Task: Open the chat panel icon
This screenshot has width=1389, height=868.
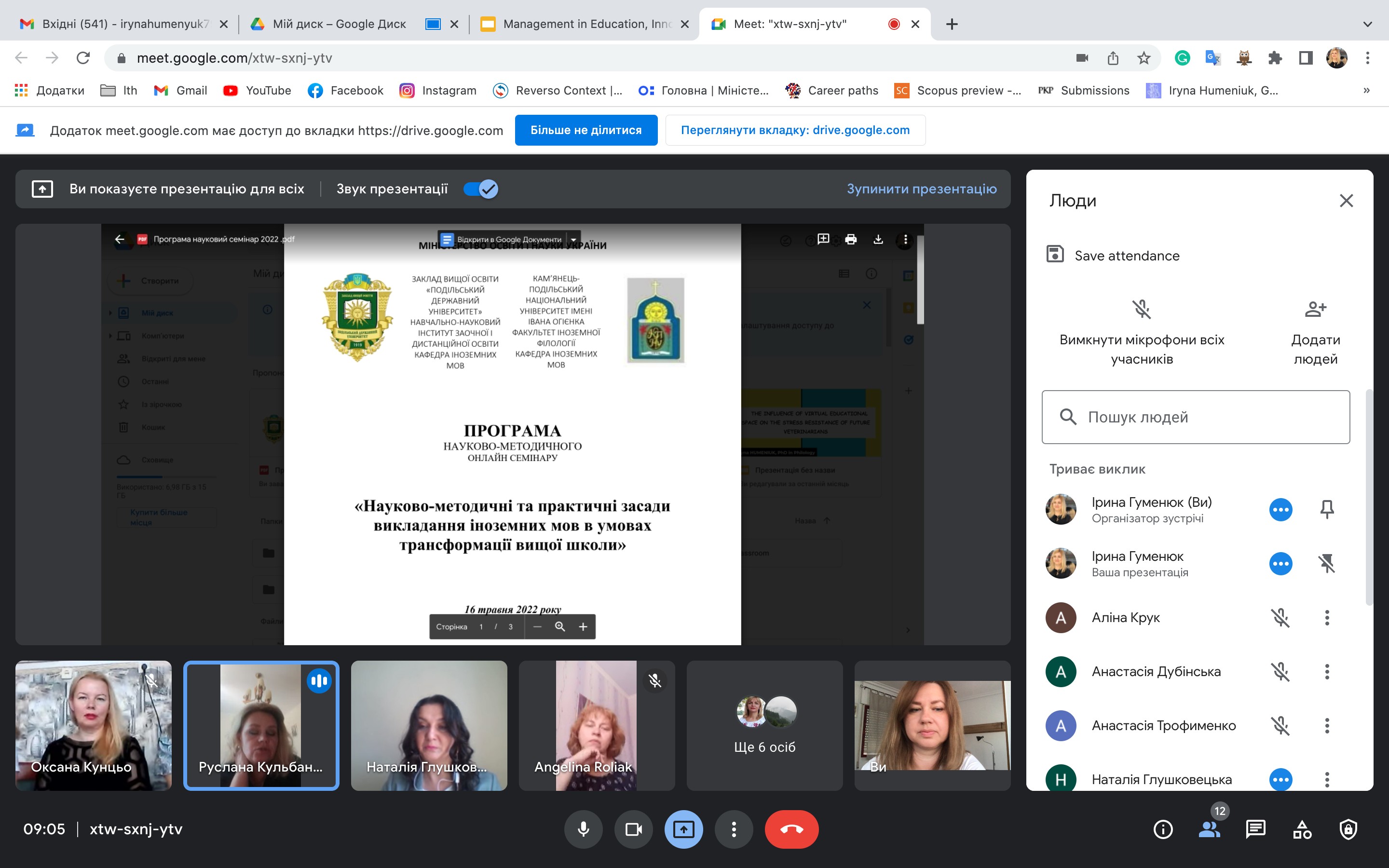Action: [1255, 829]
